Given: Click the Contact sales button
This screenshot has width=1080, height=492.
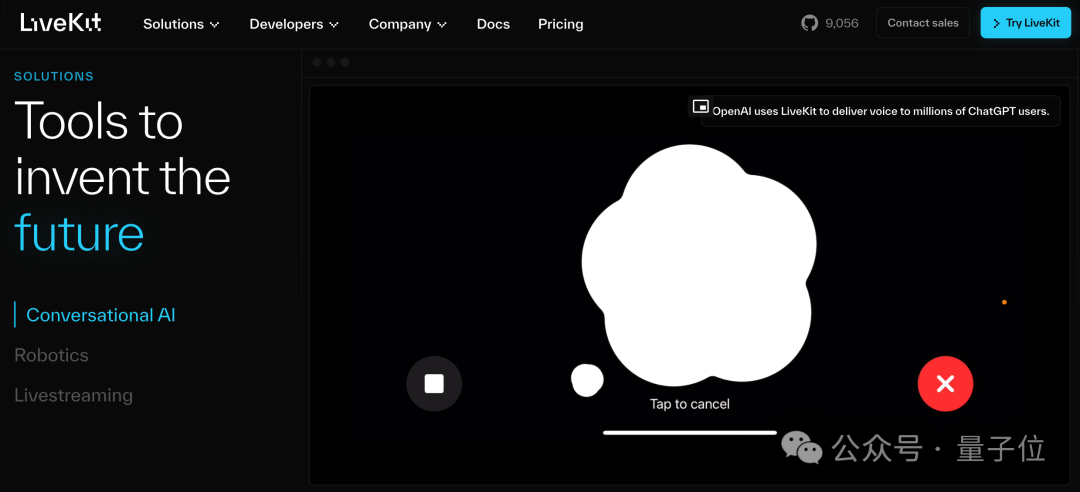Looking at the screenshot, I should pos(922,23).
